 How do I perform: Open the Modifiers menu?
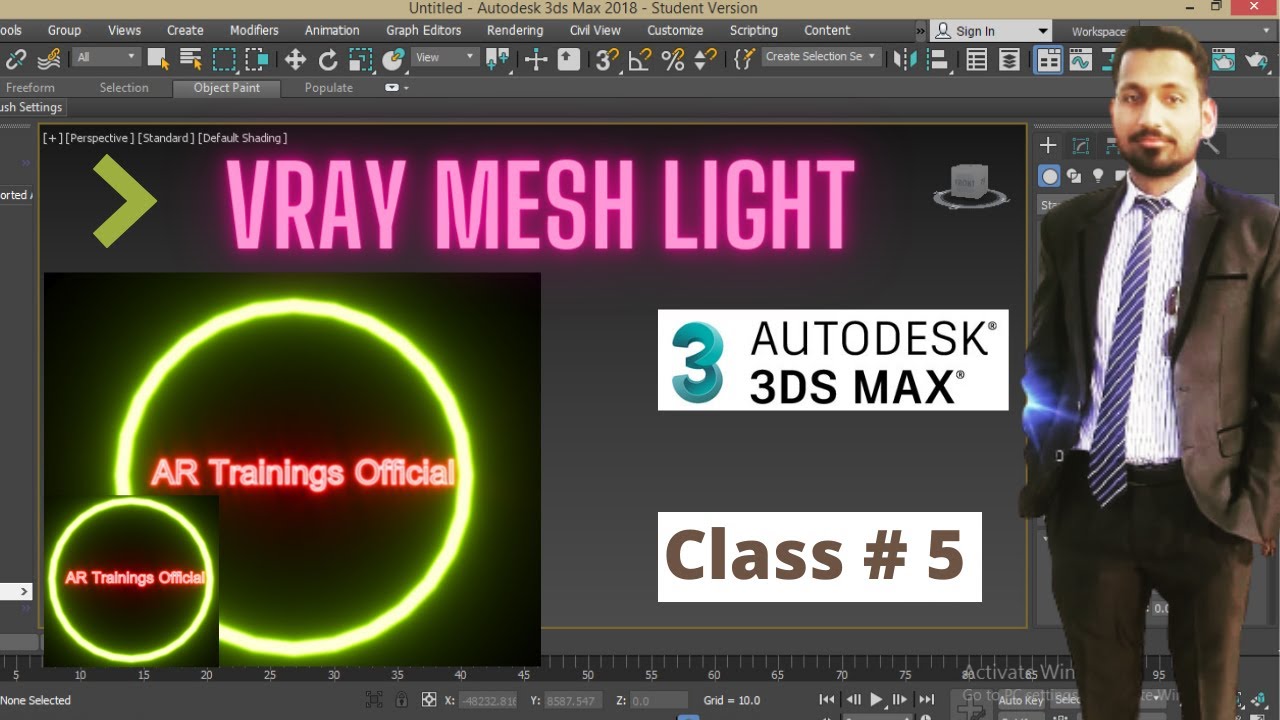click(x=254, y=30)
